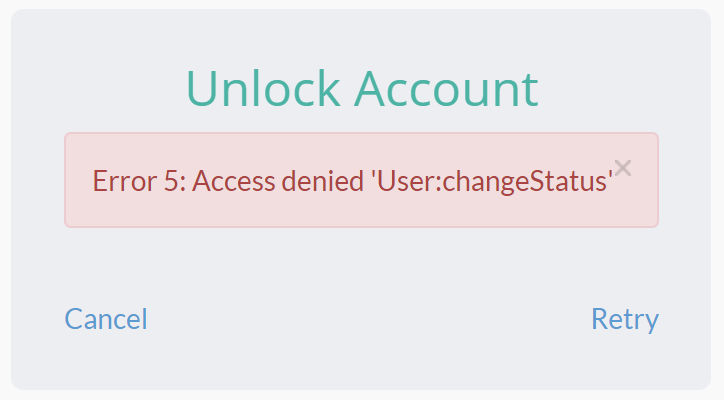Click the Unlock Account heading
The width and height of the screenshot is (724, 400).
point(361,88)
